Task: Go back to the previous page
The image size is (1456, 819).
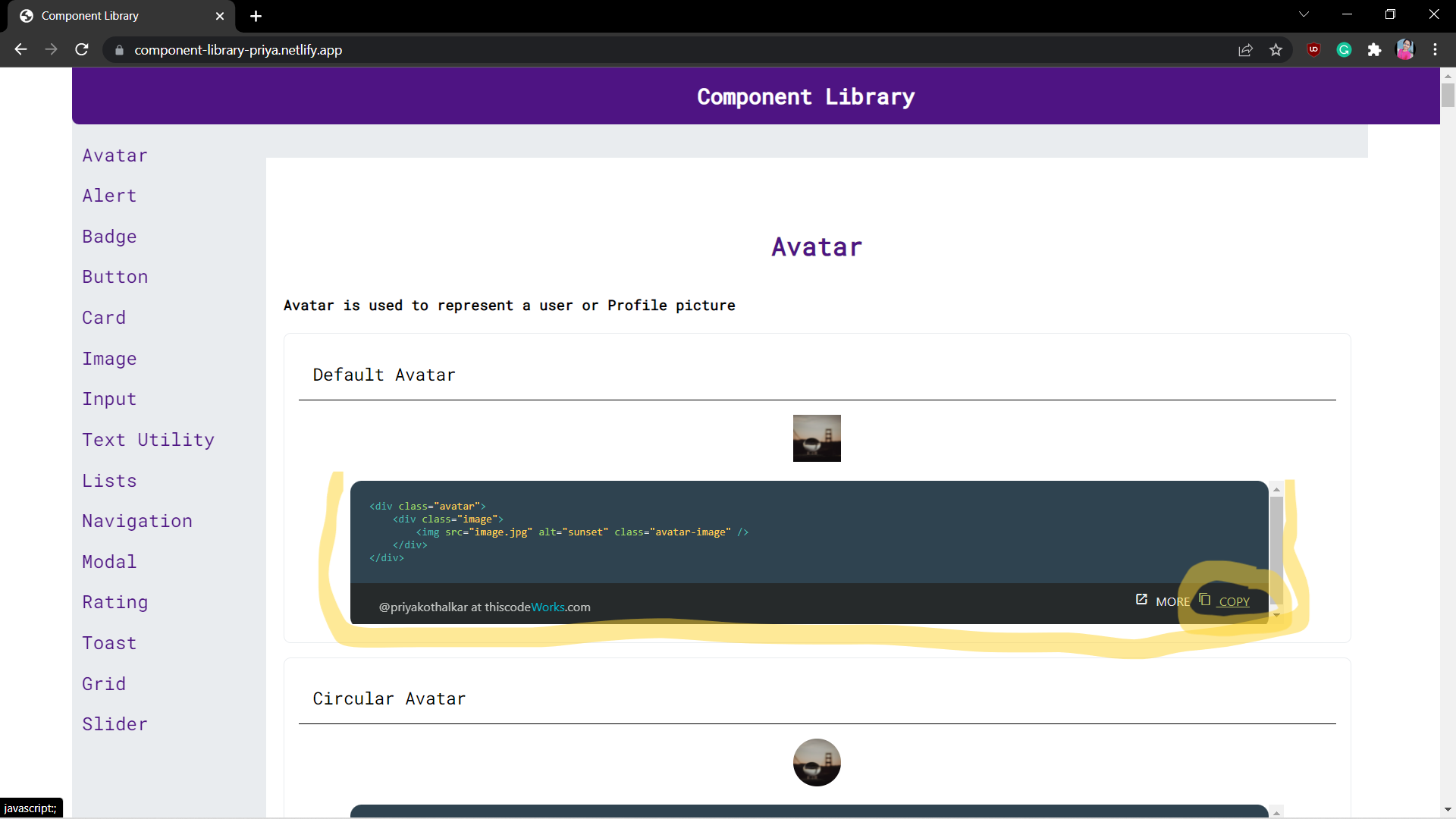Action: [x=20, y=49]
